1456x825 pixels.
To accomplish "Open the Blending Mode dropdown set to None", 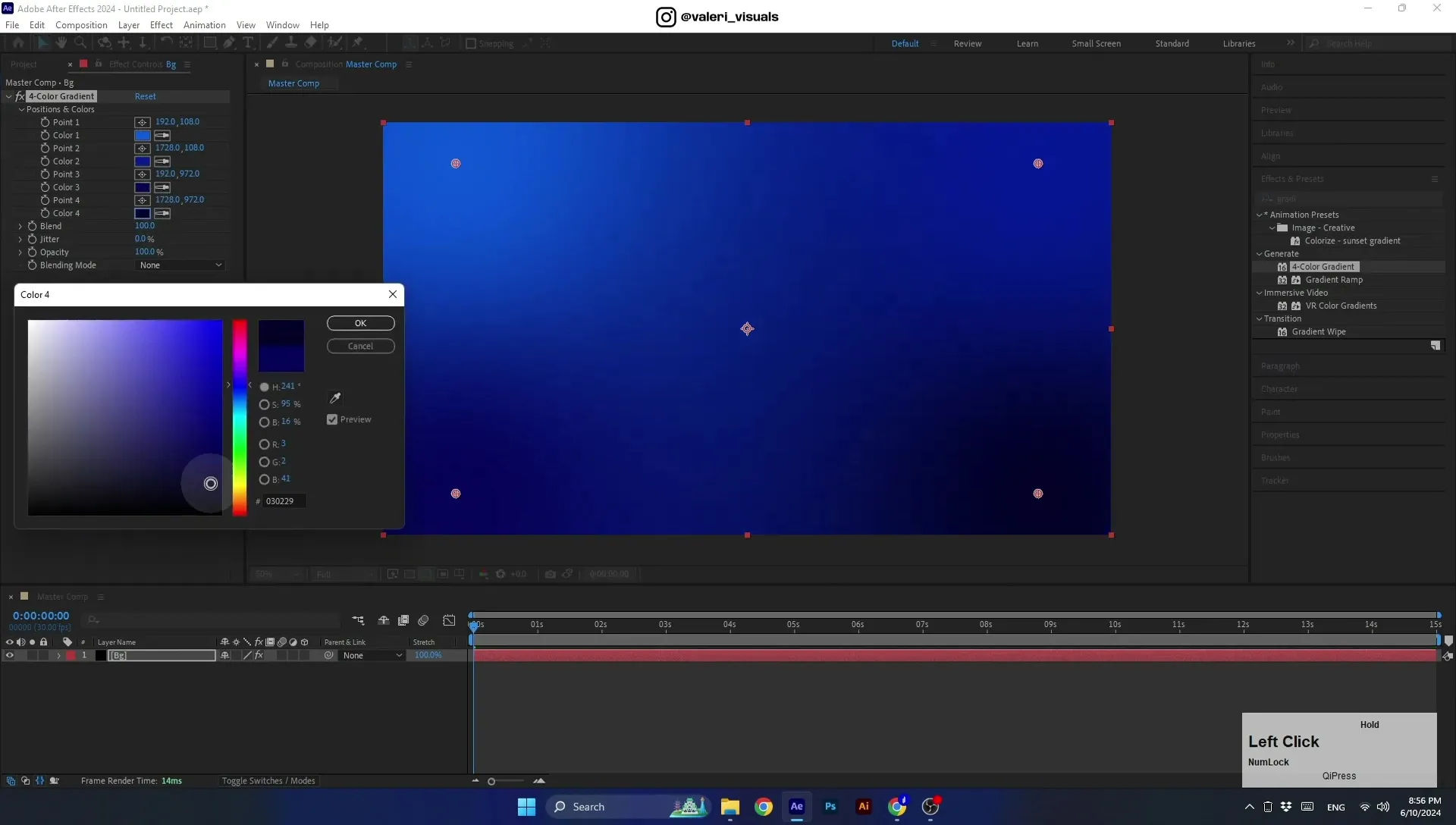I will point(180,265).
